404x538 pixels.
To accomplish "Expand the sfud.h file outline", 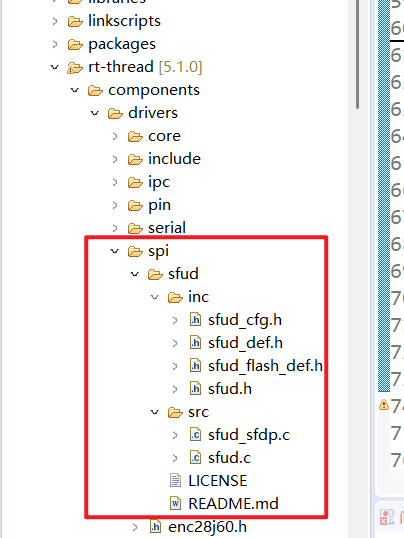I will (175, 389).
